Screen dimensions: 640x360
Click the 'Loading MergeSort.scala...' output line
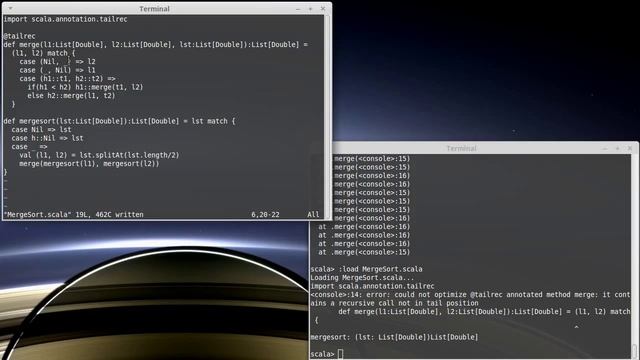click(x=362, y=278)
